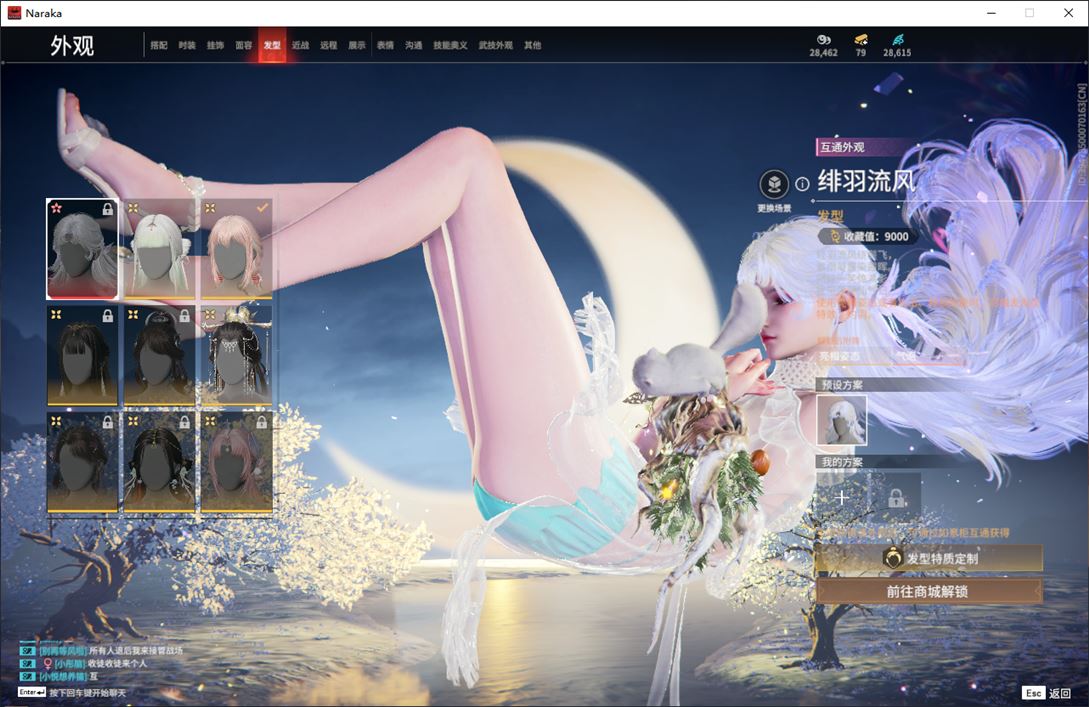Select the locked dark brown braided hairstyle
The image size is (1089, 707).
tap(82, 463)
